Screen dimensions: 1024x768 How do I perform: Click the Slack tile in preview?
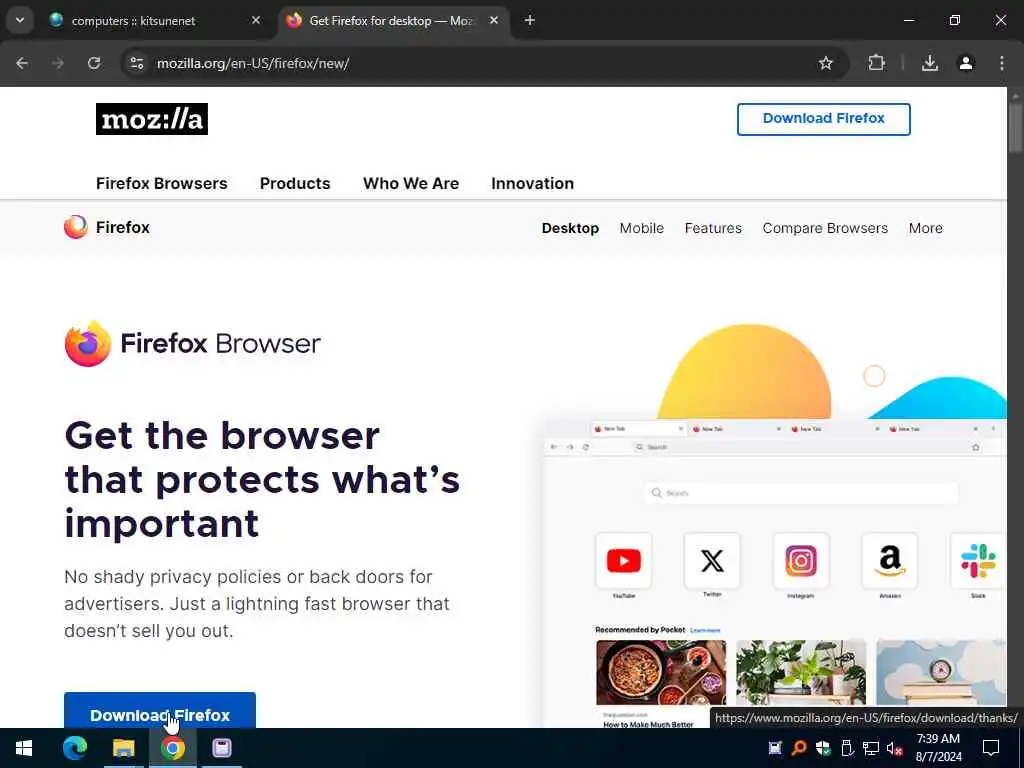(x=978, y=560)
